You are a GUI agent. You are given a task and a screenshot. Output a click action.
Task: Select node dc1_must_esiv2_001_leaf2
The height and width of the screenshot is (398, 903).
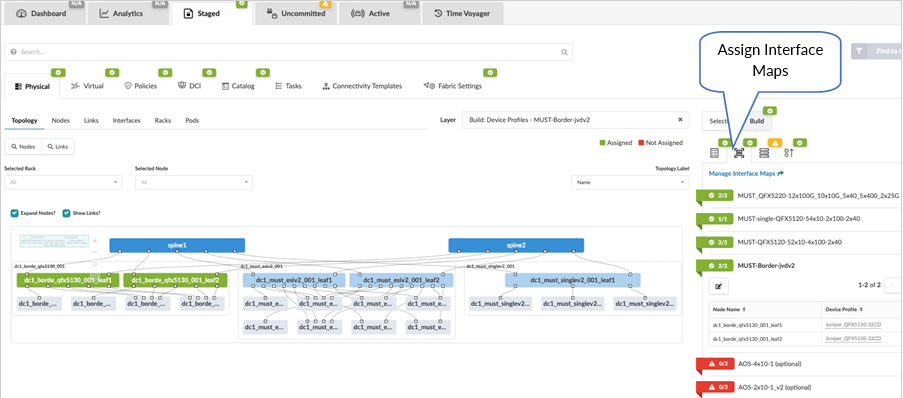coord(401,281)
